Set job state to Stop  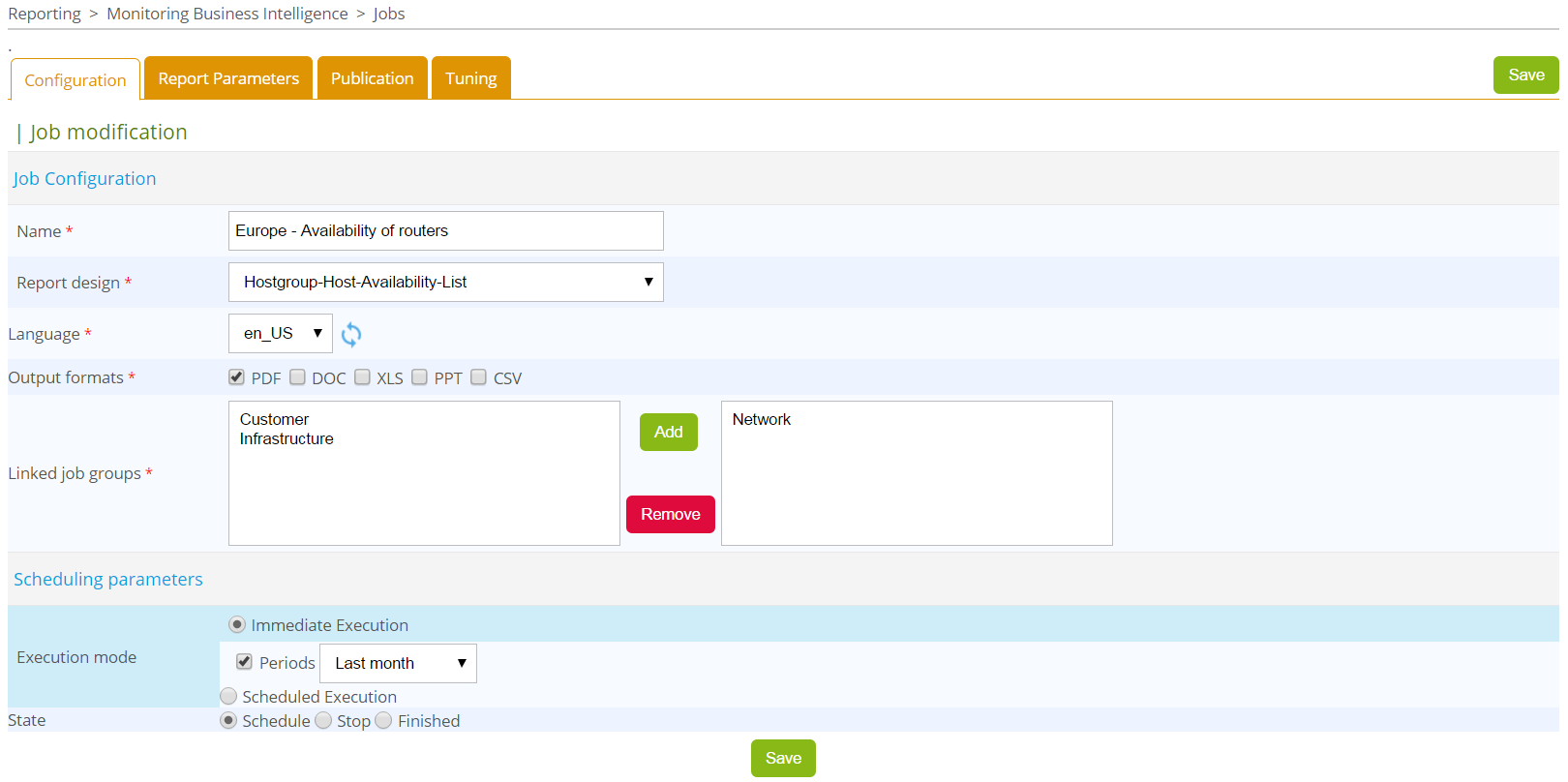pyautogui.click(x=324, y=721)
